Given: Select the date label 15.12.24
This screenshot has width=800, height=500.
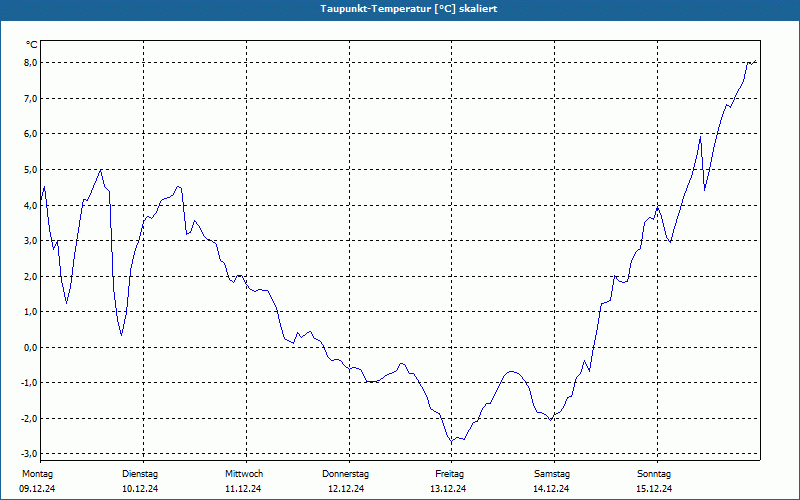Looking at the screenshot, I should point(654,489).
